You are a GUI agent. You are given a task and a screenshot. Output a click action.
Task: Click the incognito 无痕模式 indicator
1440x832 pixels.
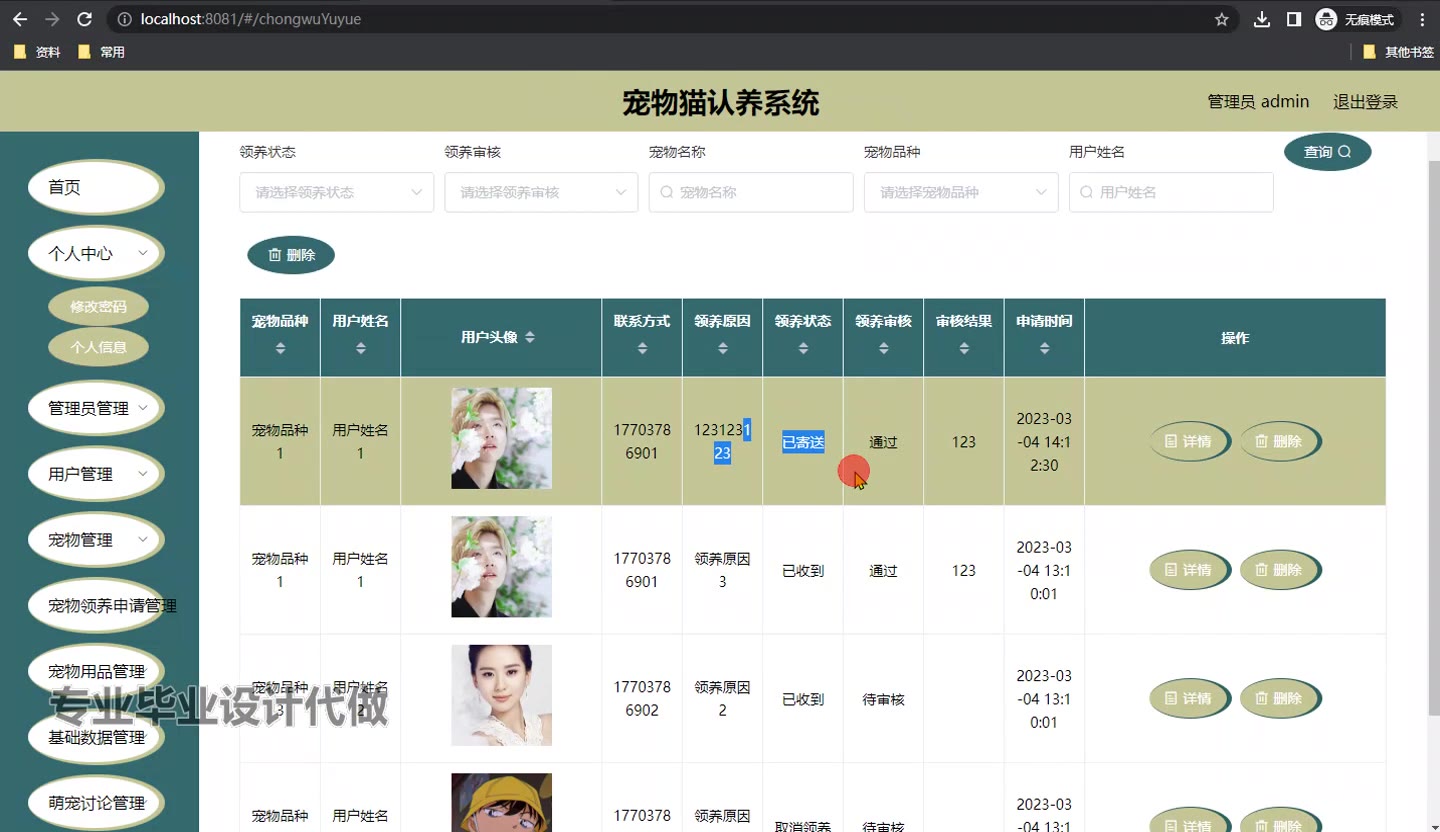[1355, 19]
